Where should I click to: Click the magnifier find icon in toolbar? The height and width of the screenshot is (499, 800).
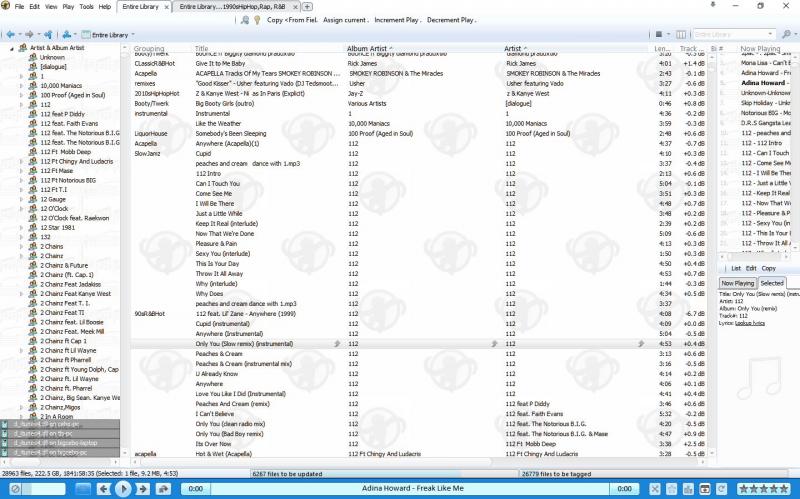pyautogui.click(x=245, y=20)
